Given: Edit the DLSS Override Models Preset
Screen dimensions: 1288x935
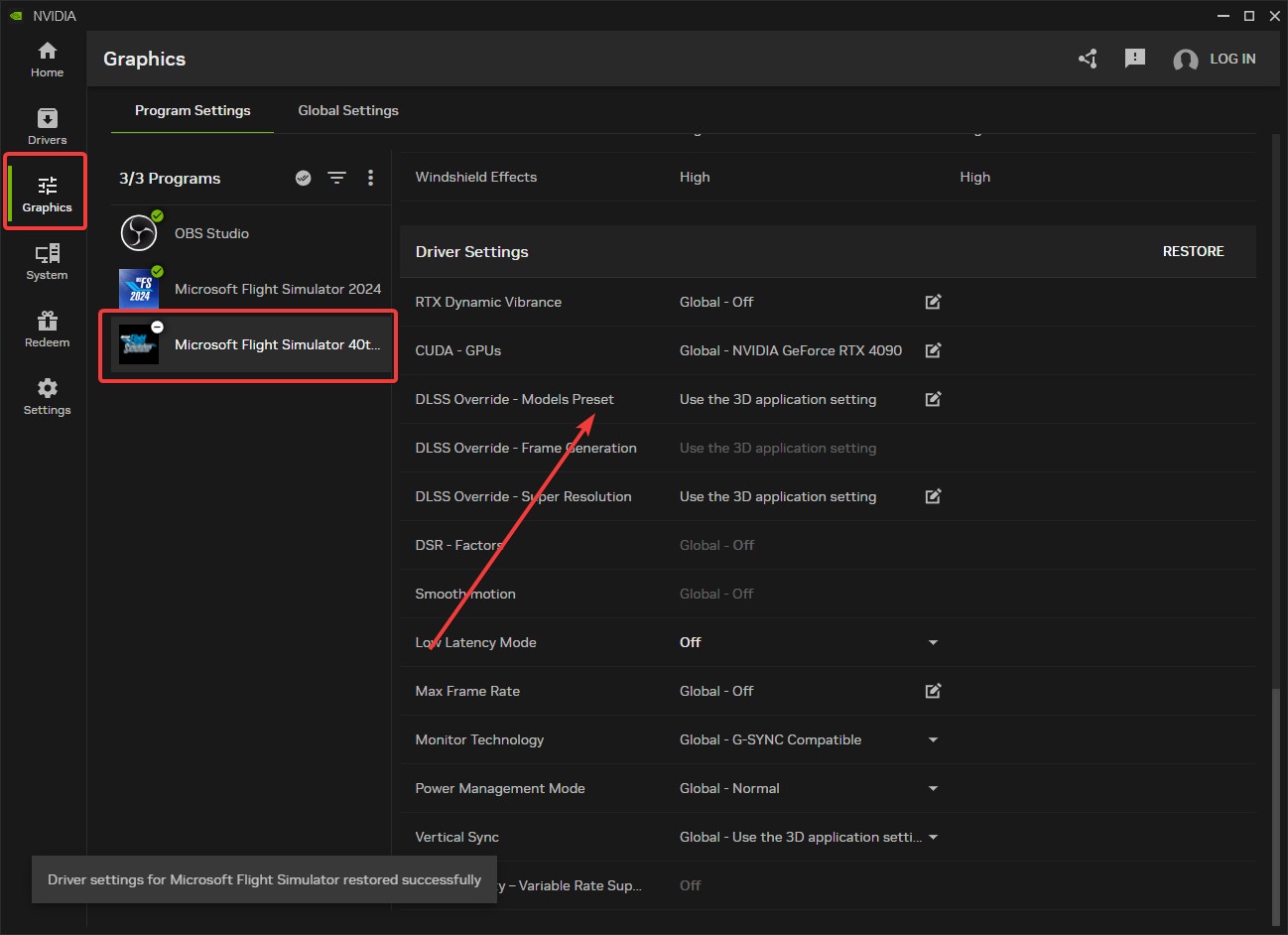Looking at the screenshot, I should click(933, 399).
